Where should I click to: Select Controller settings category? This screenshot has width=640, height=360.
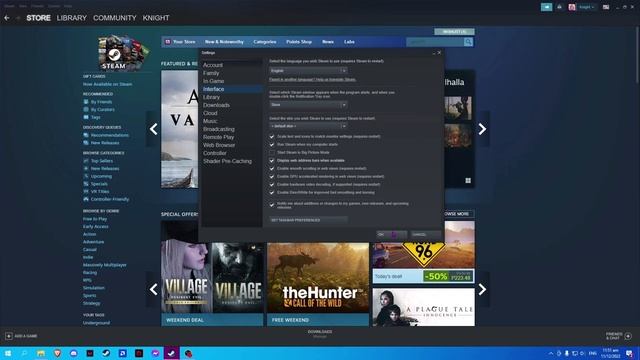tap(215, 153)
